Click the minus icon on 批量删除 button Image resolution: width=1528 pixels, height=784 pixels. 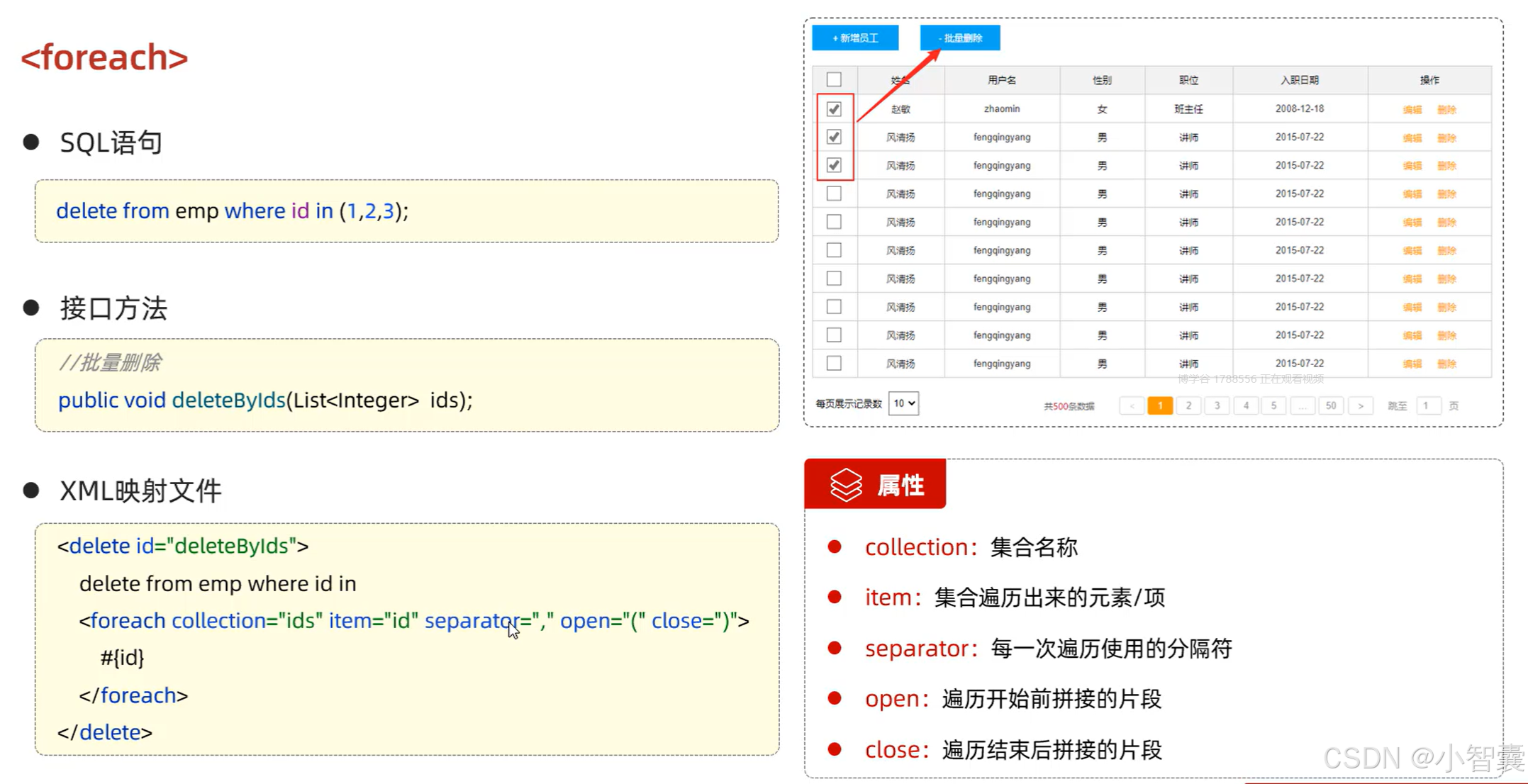942,38
